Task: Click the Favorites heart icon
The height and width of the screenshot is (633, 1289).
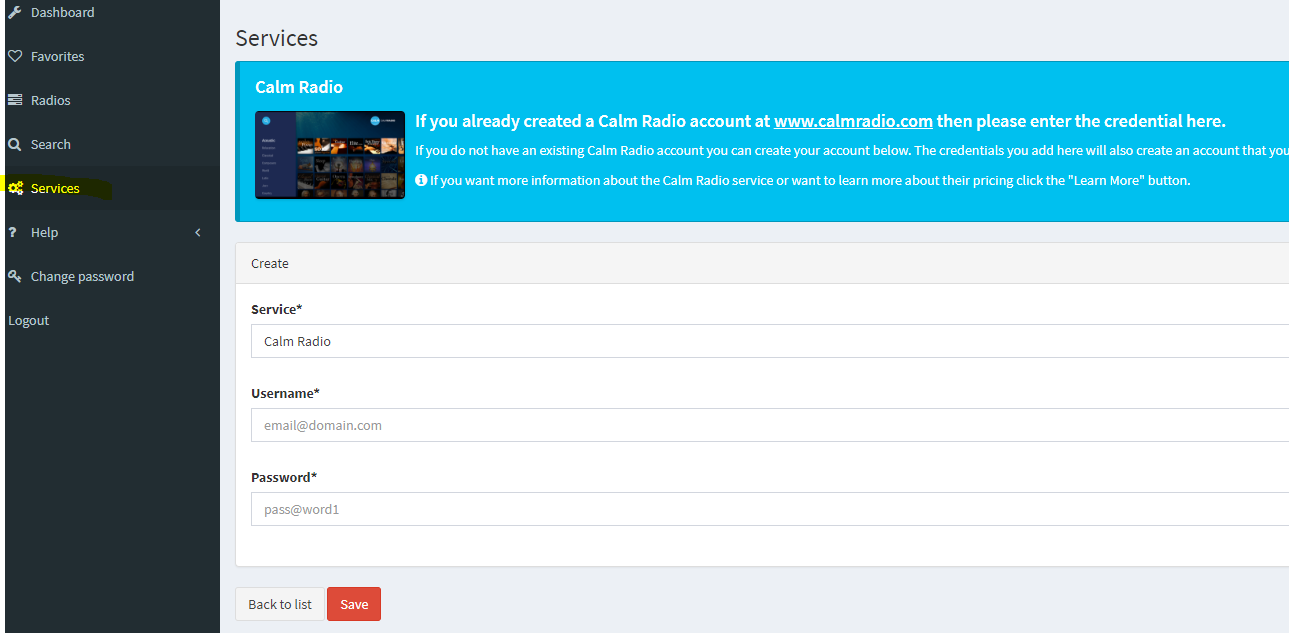Action: [14, 56]
